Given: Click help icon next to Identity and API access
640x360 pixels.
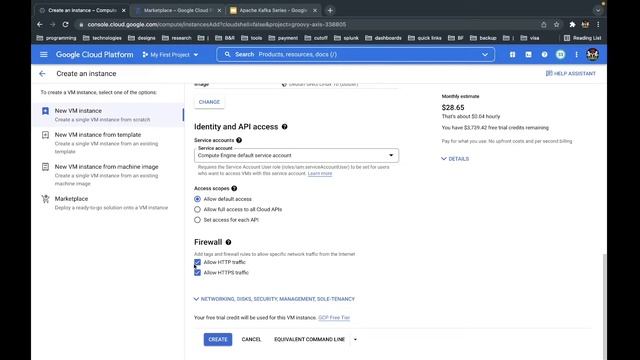Looking at the screenshot, I should pos(284,127).
